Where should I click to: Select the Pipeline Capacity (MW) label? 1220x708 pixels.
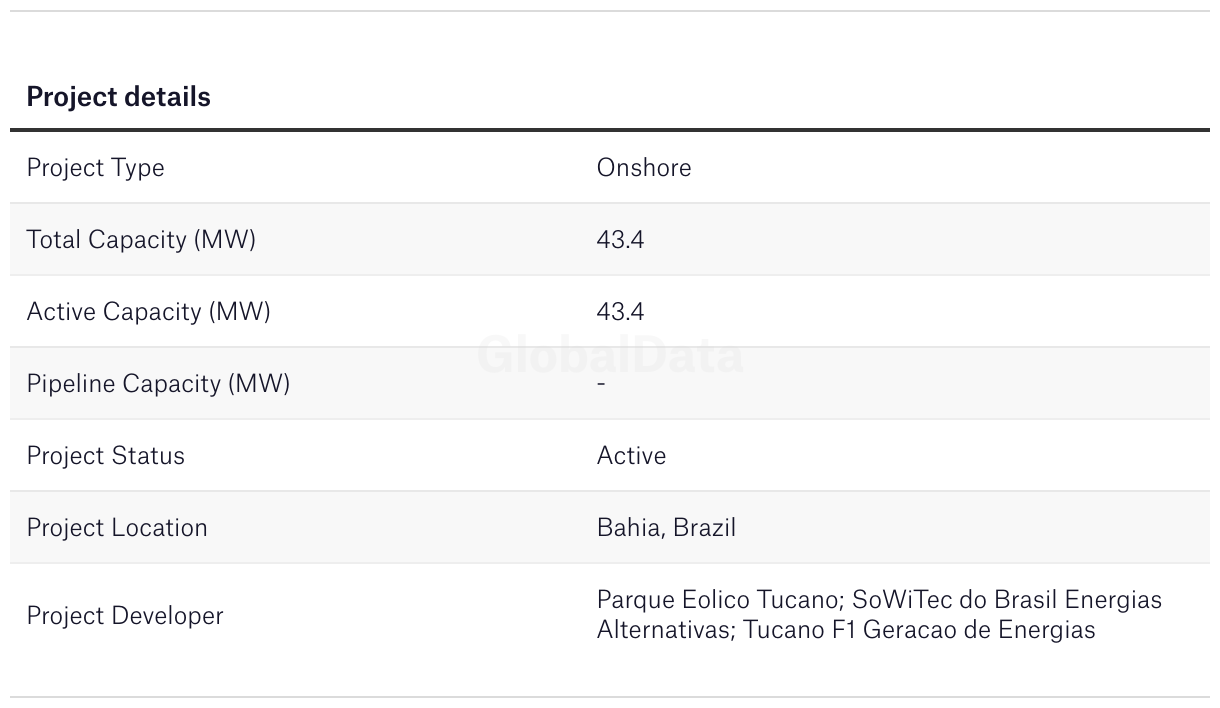[158, 384]
